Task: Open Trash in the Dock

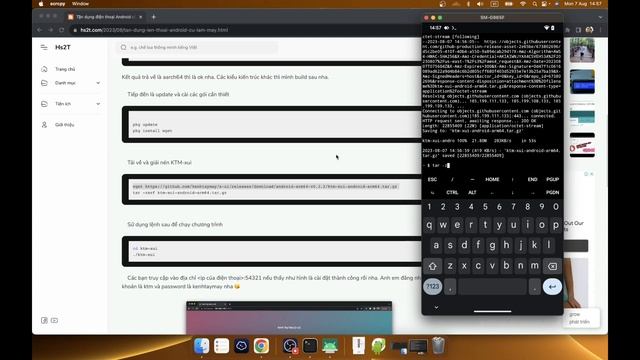Action: click(438, 346)
